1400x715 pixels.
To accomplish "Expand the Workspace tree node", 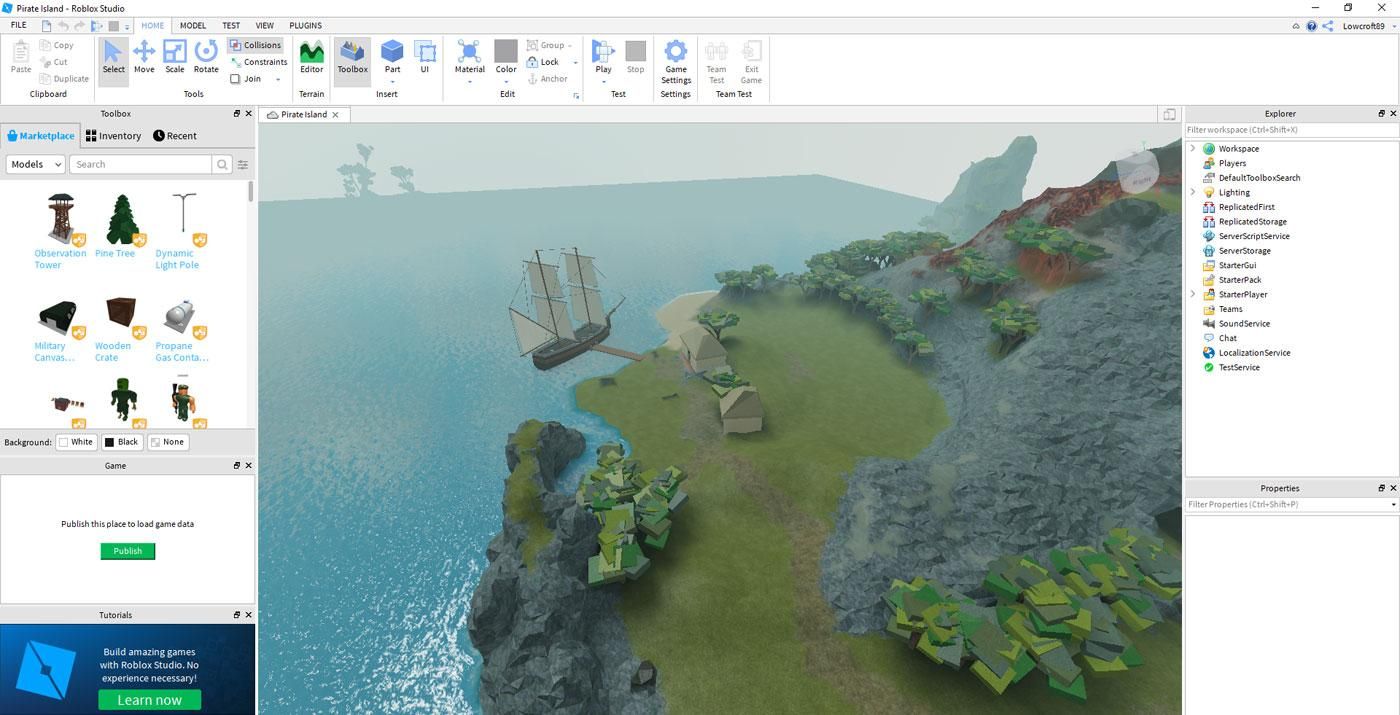I will pos(1192,149).
